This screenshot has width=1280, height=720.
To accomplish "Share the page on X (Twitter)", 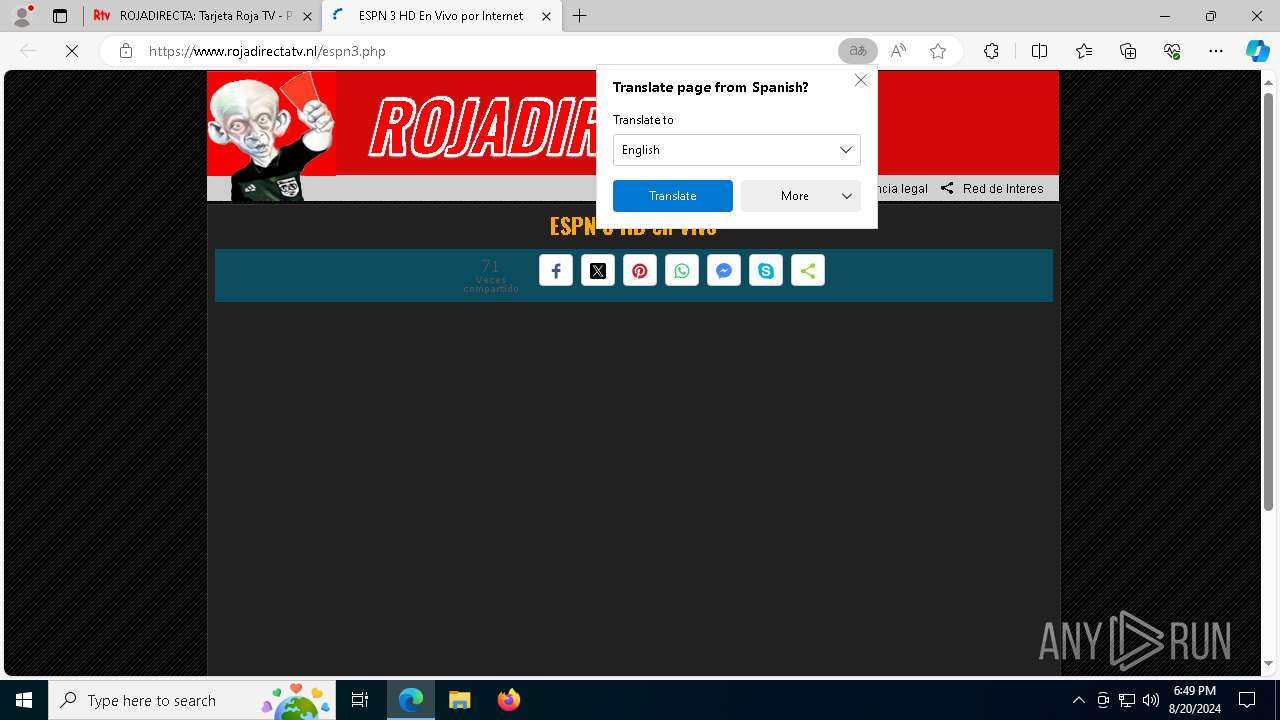I will pyautogui.click(x=598, y=271).
